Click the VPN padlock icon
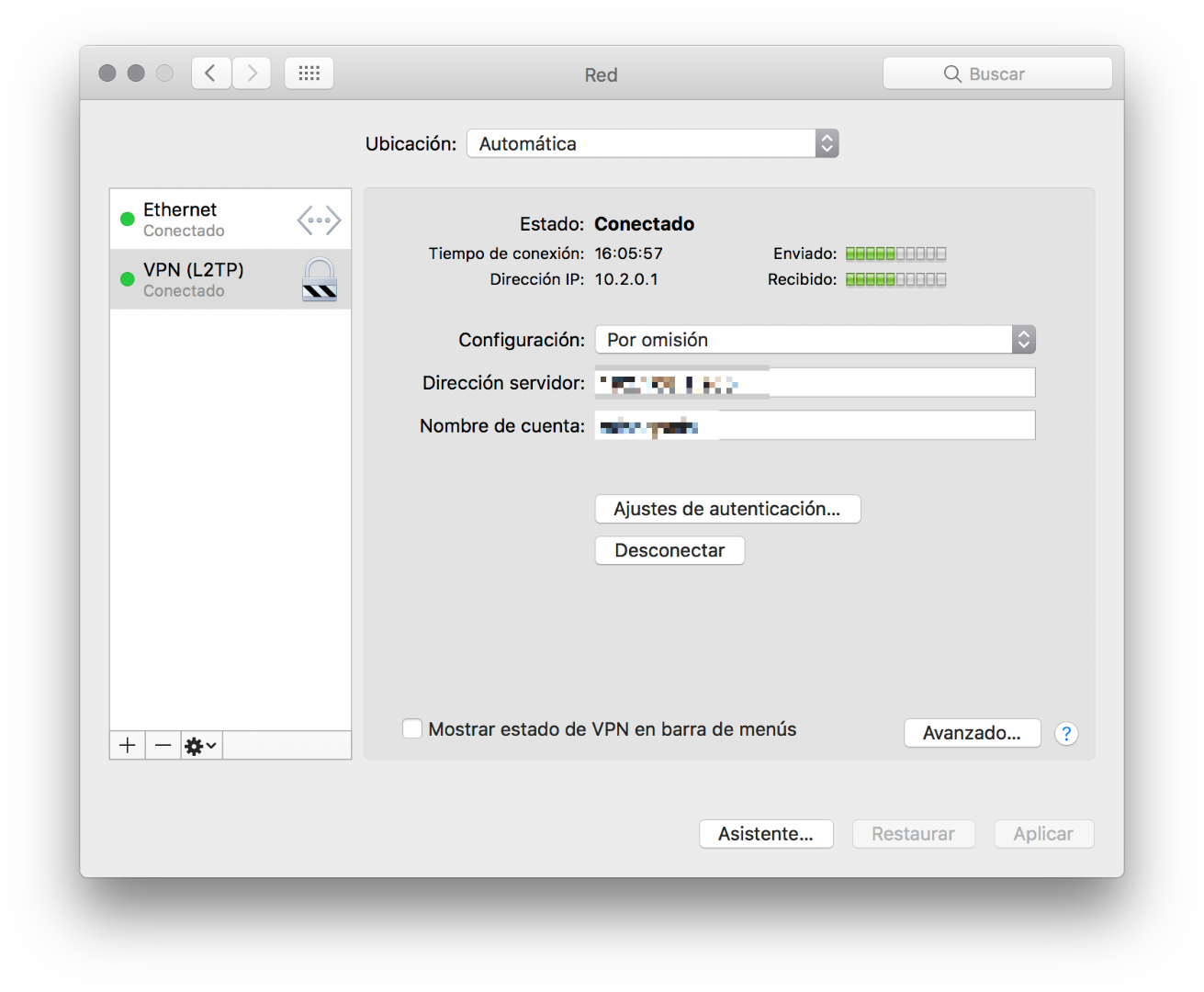 pos(320,279)
